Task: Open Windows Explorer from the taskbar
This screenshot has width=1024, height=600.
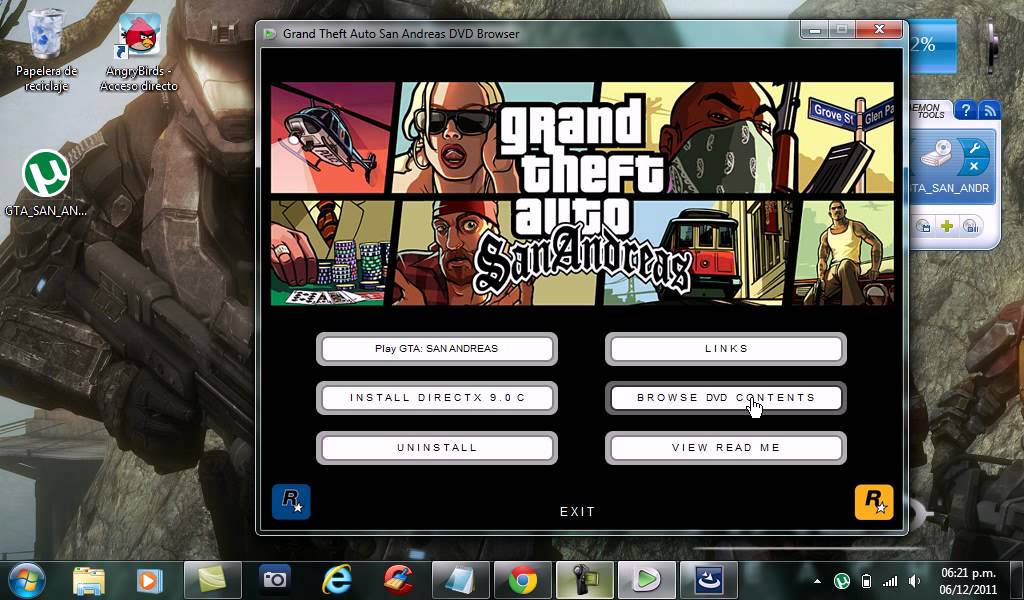Action: (89, 580)
